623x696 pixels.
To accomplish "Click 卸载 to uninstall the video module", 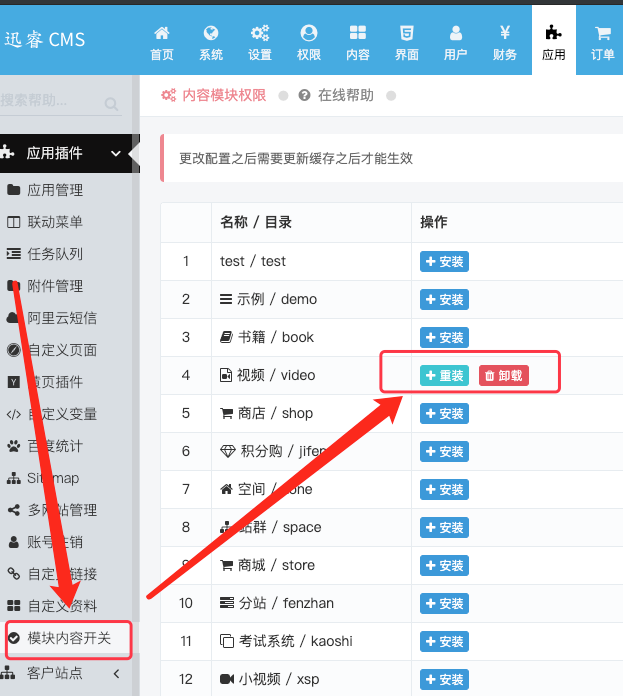I will [504, 376].
